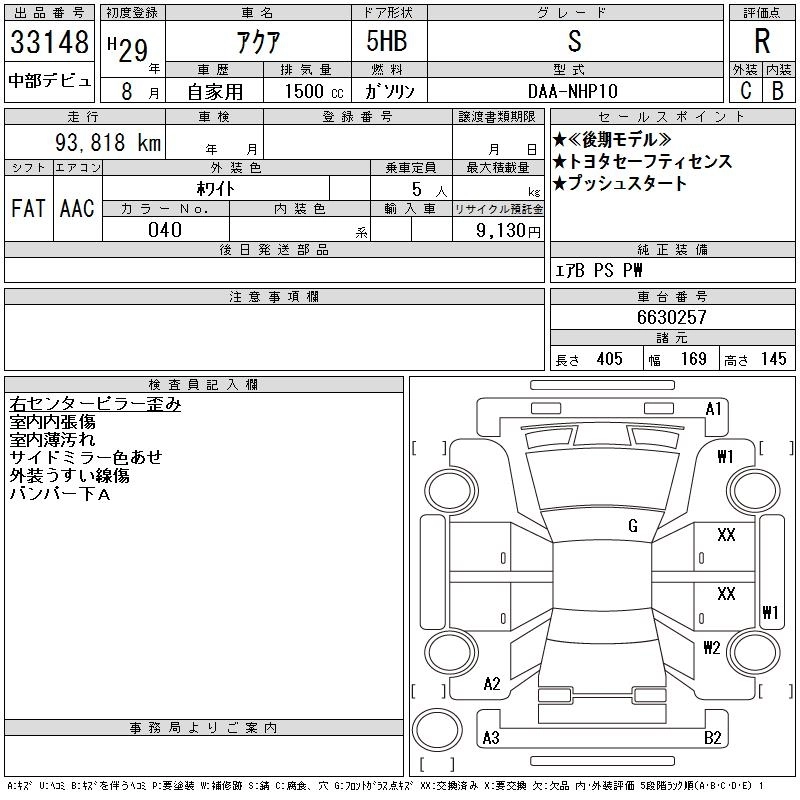The width and height of the screenshot is (800, 800).
Task: Click the displacement 1500 cc
Action: (x=314, y=91)
